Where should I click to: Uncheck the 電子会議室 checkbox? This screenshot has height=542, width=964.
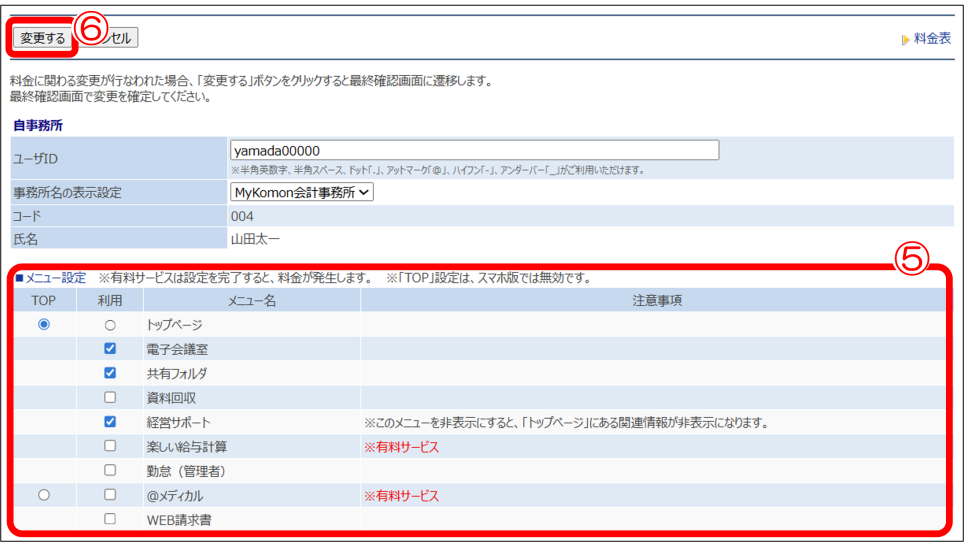[110, 349]
